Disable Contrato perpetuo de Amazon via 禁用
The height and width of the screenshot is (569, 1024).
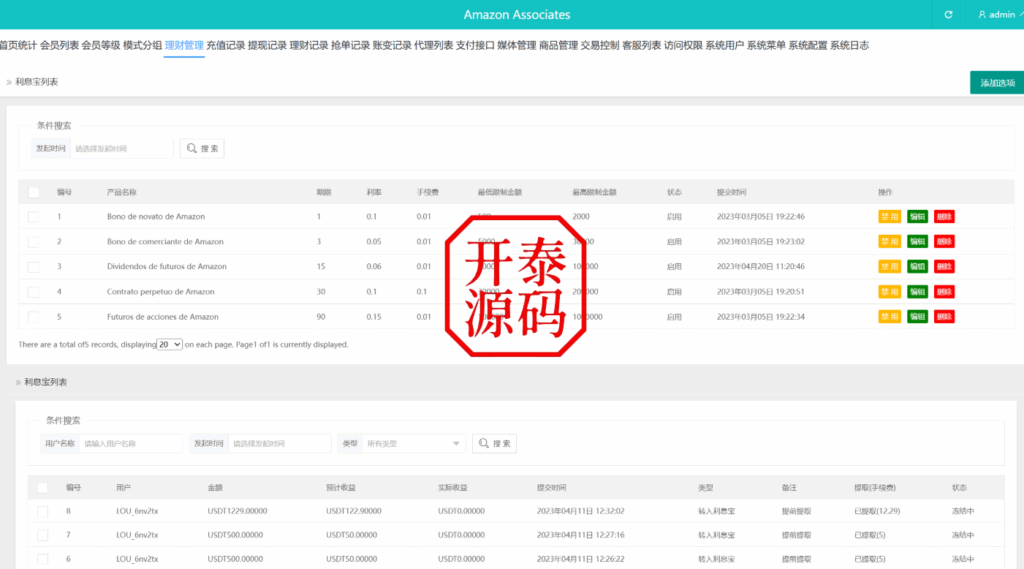tap(889, 292)
